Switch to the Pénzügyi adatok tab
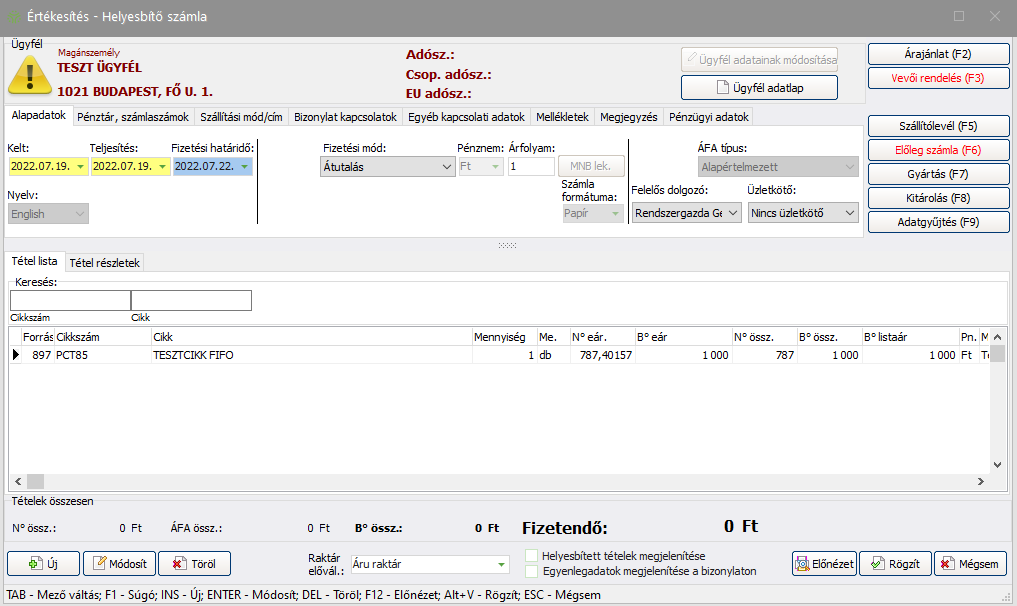 pyautogui.click(x=708, y=117)
